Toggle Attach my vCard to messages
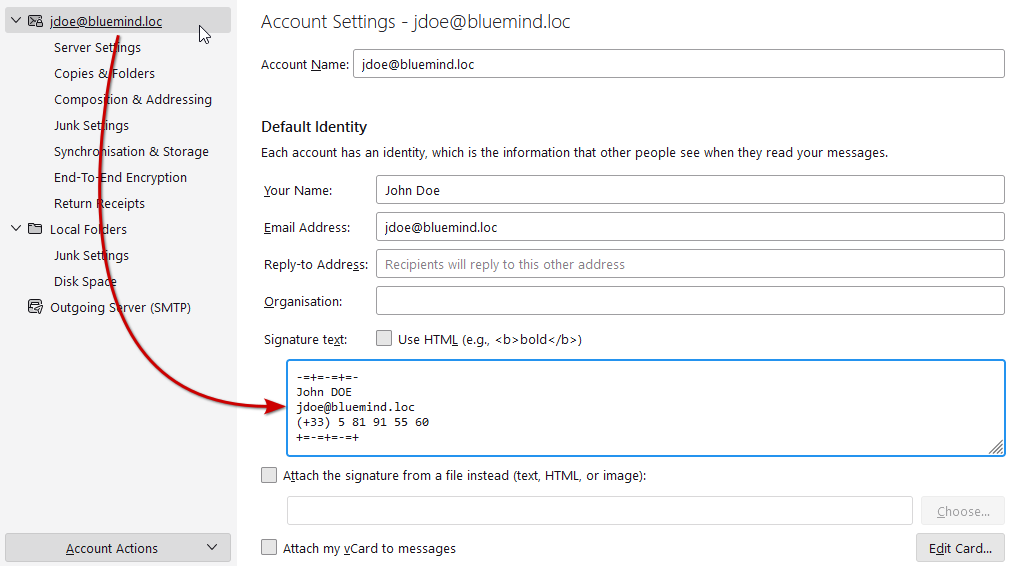 pos(269,548)
